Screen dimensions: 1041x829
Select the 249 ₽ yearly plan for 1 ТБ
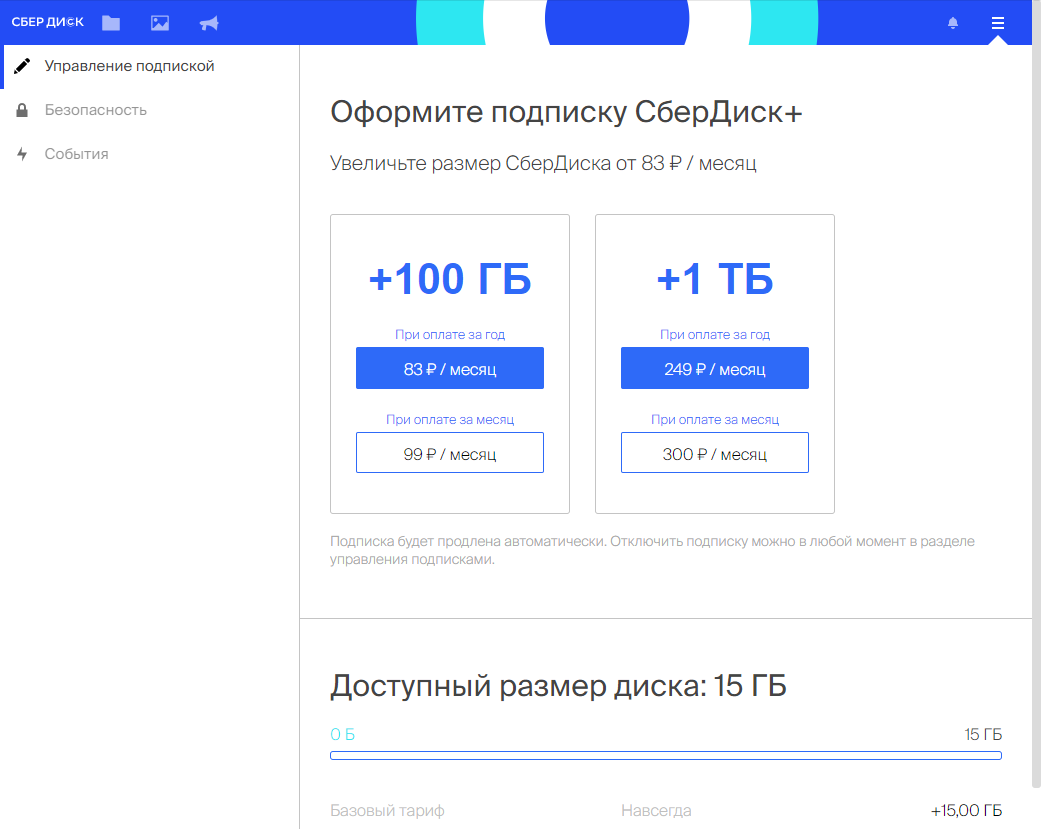pyautogui.click(x=714, y=368)
